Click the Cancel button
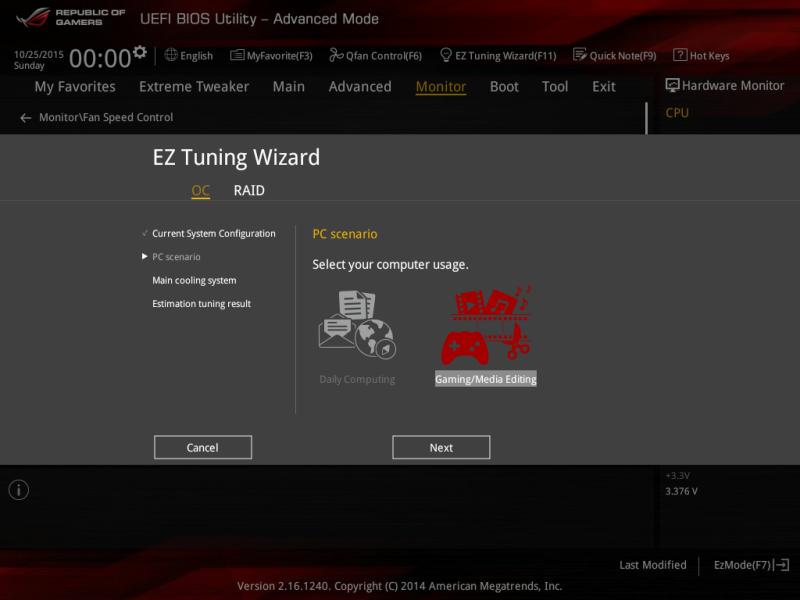 (x=203, y=447)
